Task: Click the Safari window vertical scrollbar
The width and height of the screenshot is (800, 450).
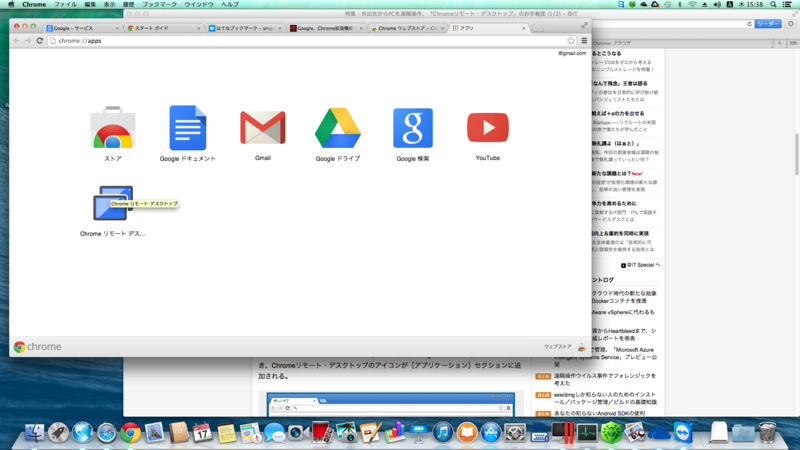Action: coord(797,154)
